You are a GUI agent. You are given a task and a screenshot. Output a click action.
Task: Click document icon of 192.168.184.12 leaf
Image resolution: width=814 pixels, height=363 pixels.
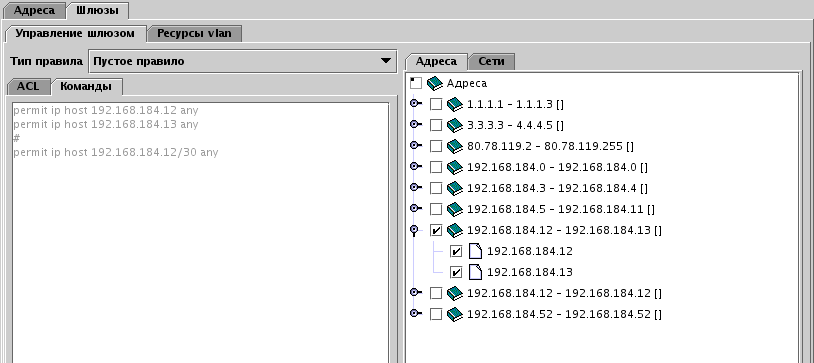pos(475,251)
